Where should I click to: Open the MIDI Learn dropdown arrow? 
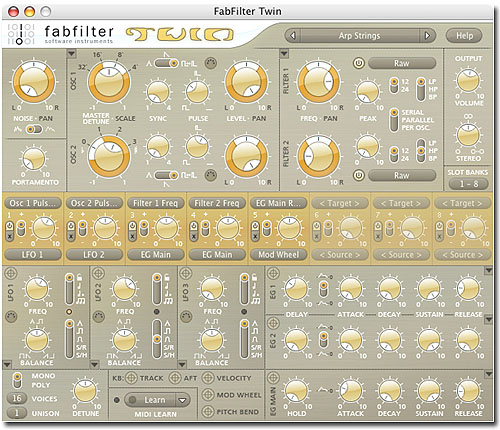(182, 400)
